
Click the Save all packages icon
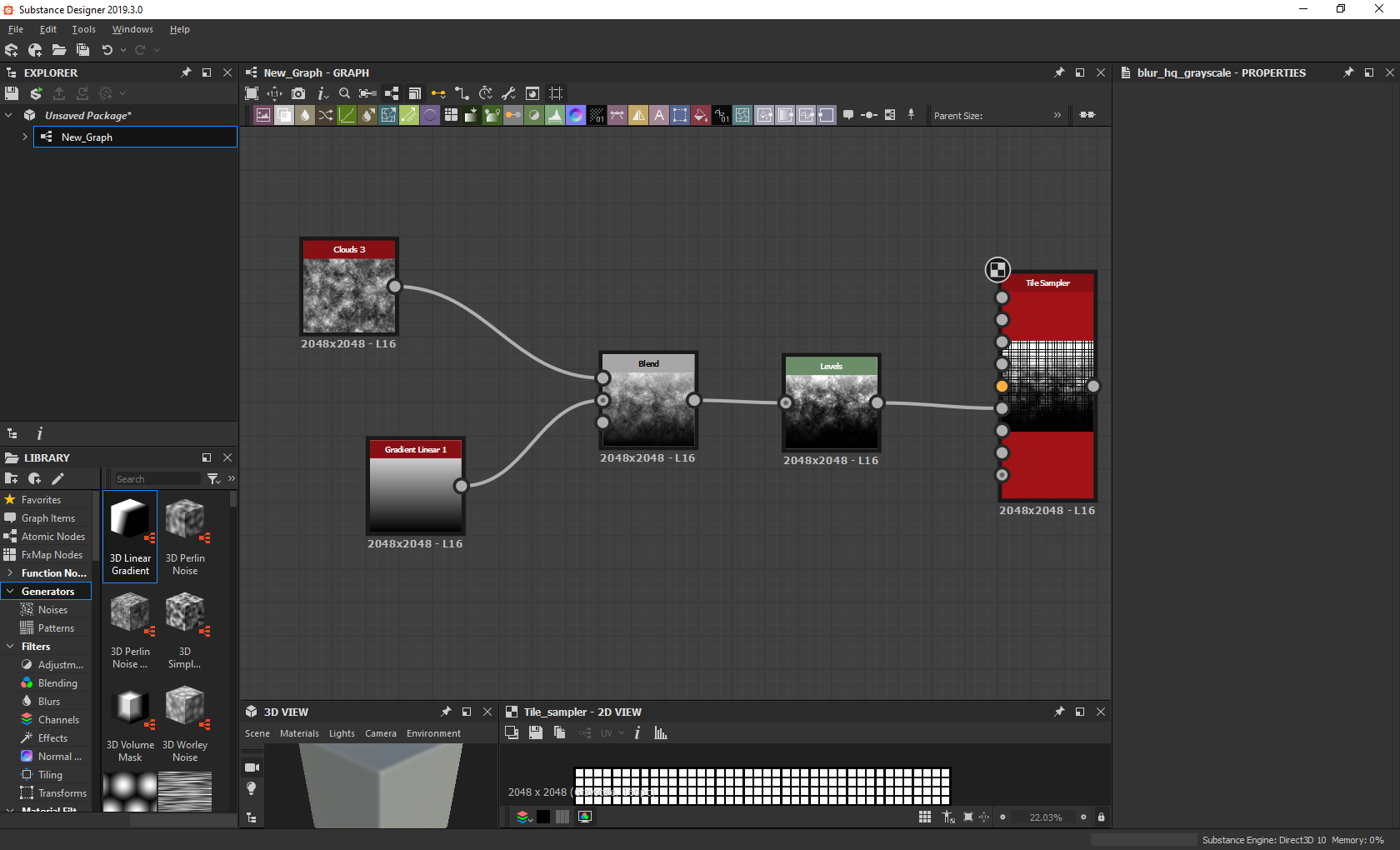tap(82, 50)
